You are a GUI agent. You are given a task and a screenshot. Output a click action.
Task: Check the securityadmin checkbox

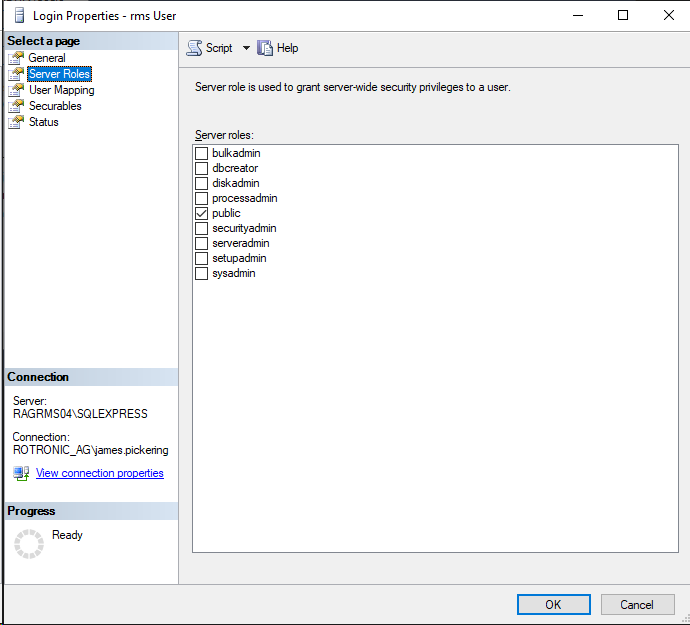[x=202, y=228]
